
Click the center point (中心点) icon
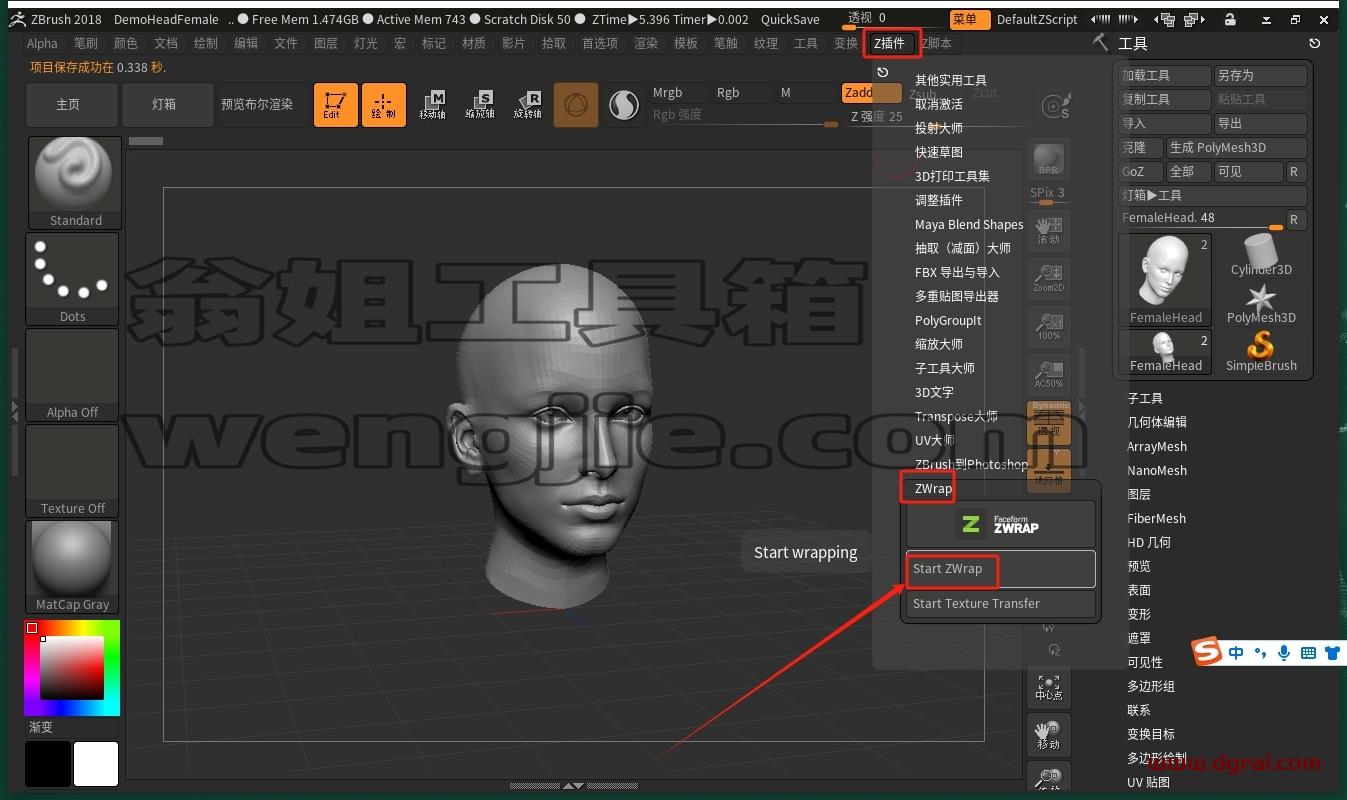pyautogui.click(x=1048, y=686)
